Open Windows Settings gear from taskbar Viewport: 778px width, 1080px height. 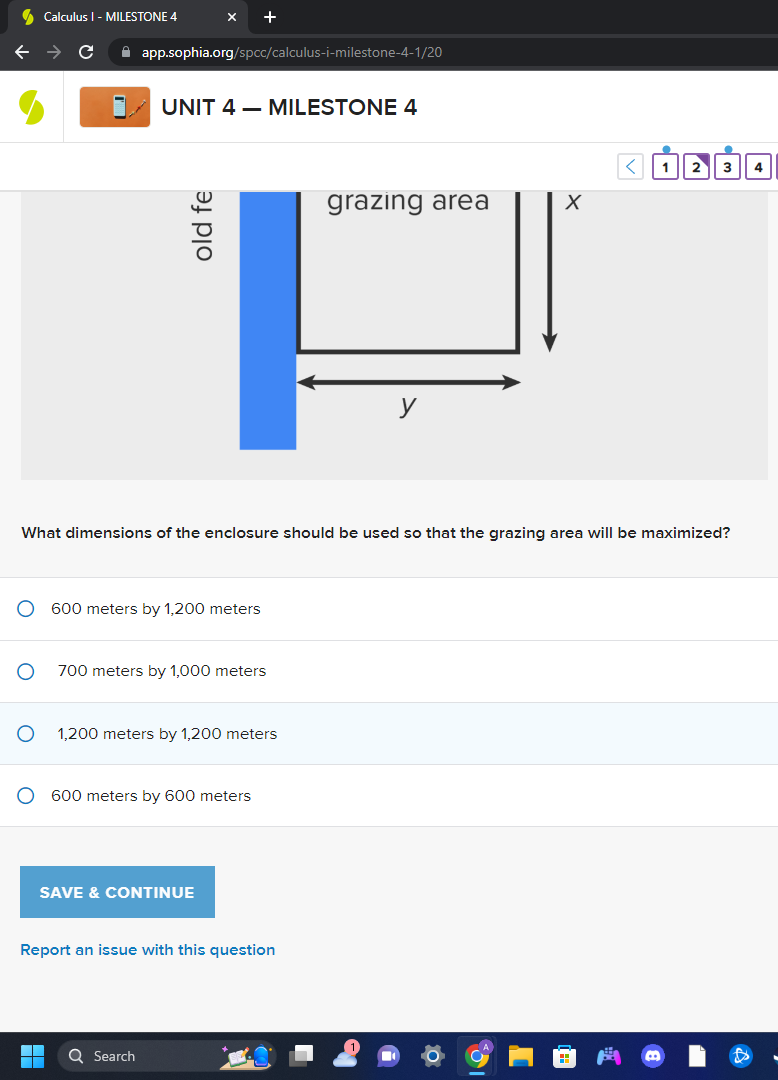pyautogui.click(x=433, y=1056)
